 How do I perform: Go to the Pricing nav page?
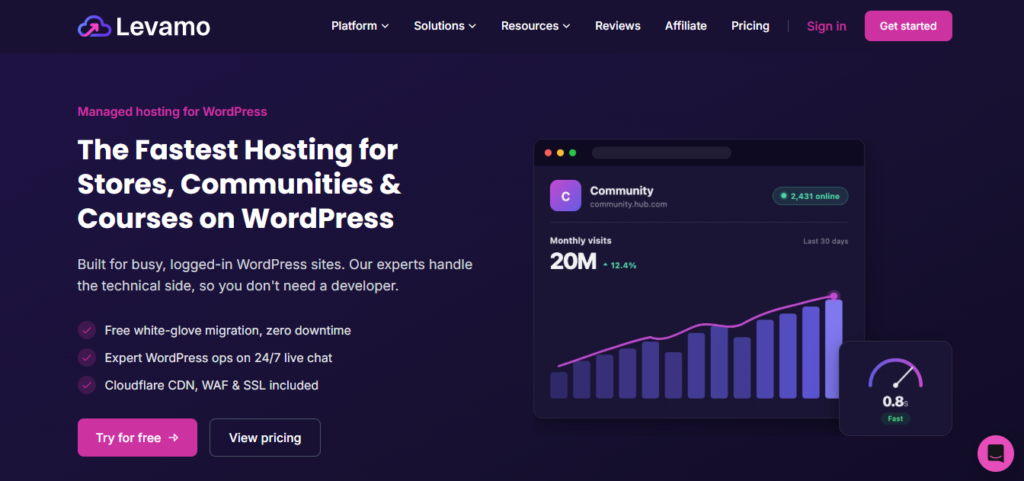coord(750,26)
